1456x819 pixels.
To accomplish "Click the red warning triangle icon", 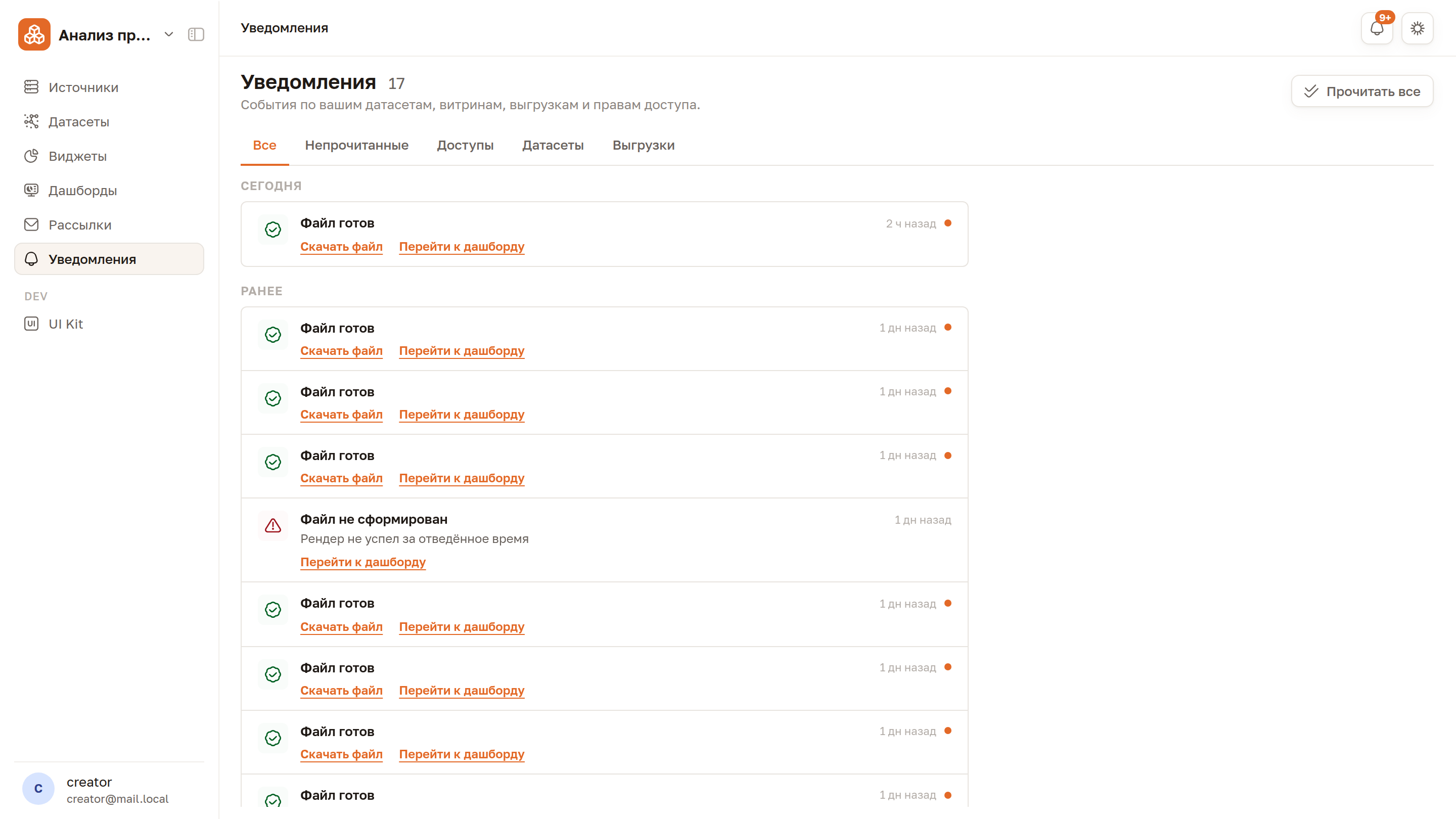I will coord(273,526).
